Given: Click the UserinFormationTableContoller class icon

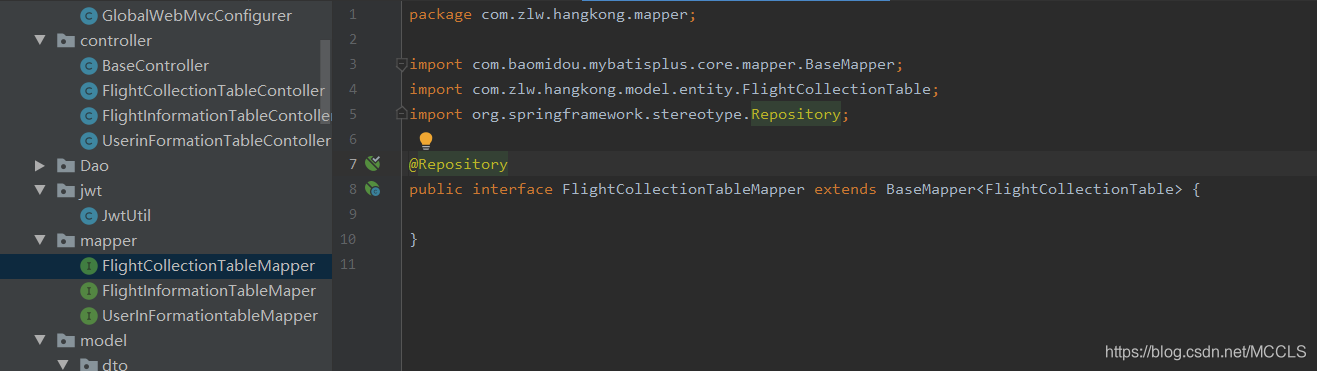Looking at the screenshot, I should [x=88, y=141].
